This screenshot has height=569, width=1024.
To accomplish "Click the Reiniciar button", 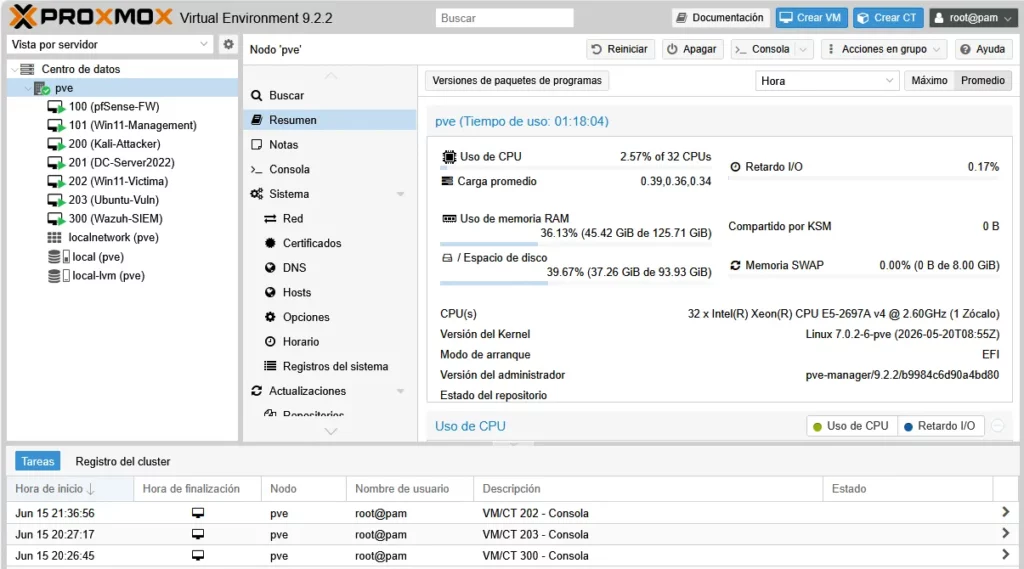I will (620, 50).
